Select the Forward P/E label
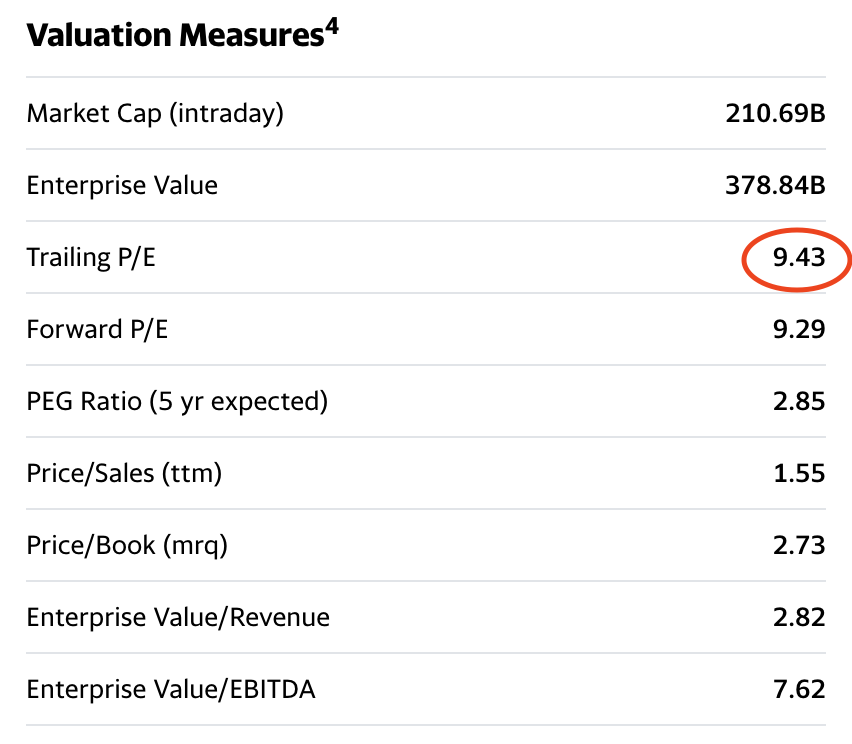This screenshot has height=744, width=852. tap(97, 329)
